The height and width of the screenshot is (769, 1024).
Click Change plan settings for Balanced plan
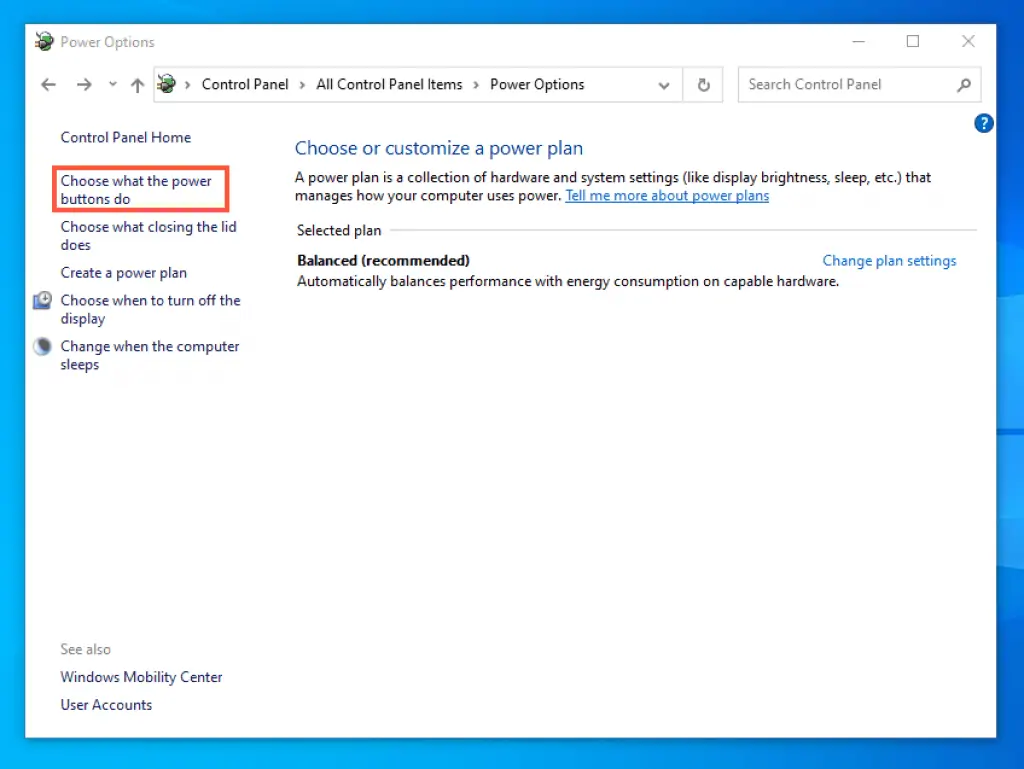tap(889, 260)
